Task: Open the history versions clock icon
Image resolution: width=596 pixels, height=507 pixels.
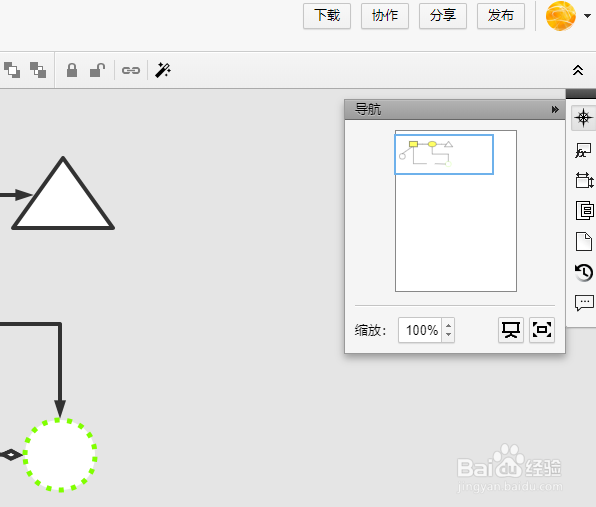Action: point(583,273)
